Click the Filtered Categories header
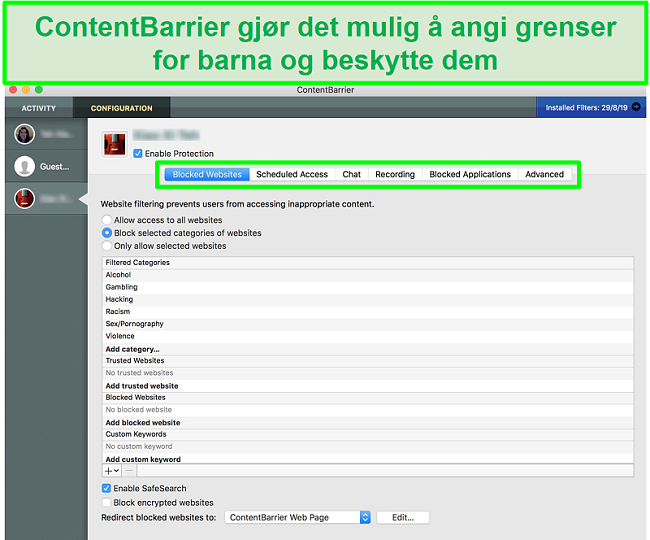The height and width of the screenshot is (540, 650). pos(368,262)
